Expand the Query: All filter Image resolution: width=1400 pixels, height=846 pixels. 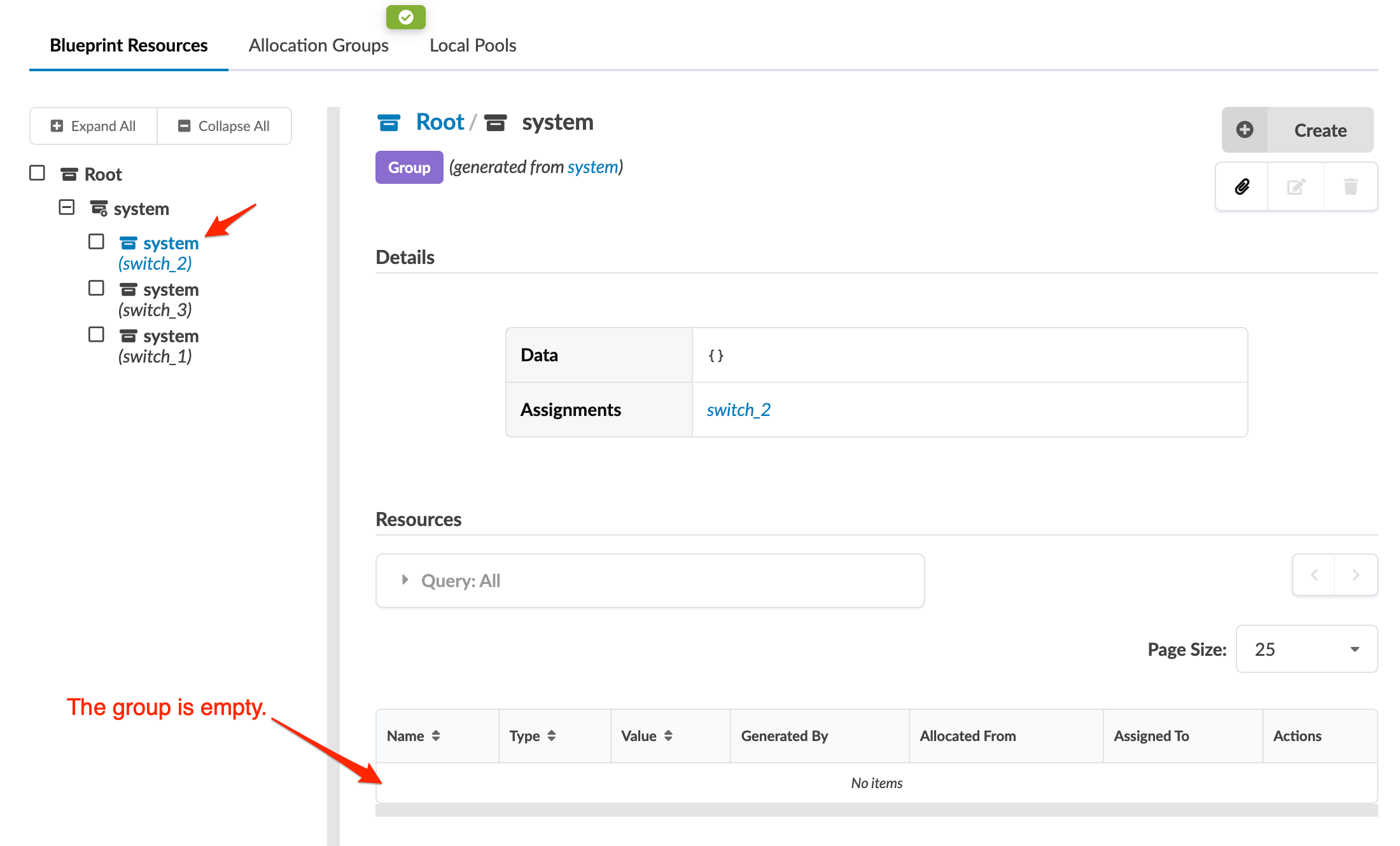(405, 580)
